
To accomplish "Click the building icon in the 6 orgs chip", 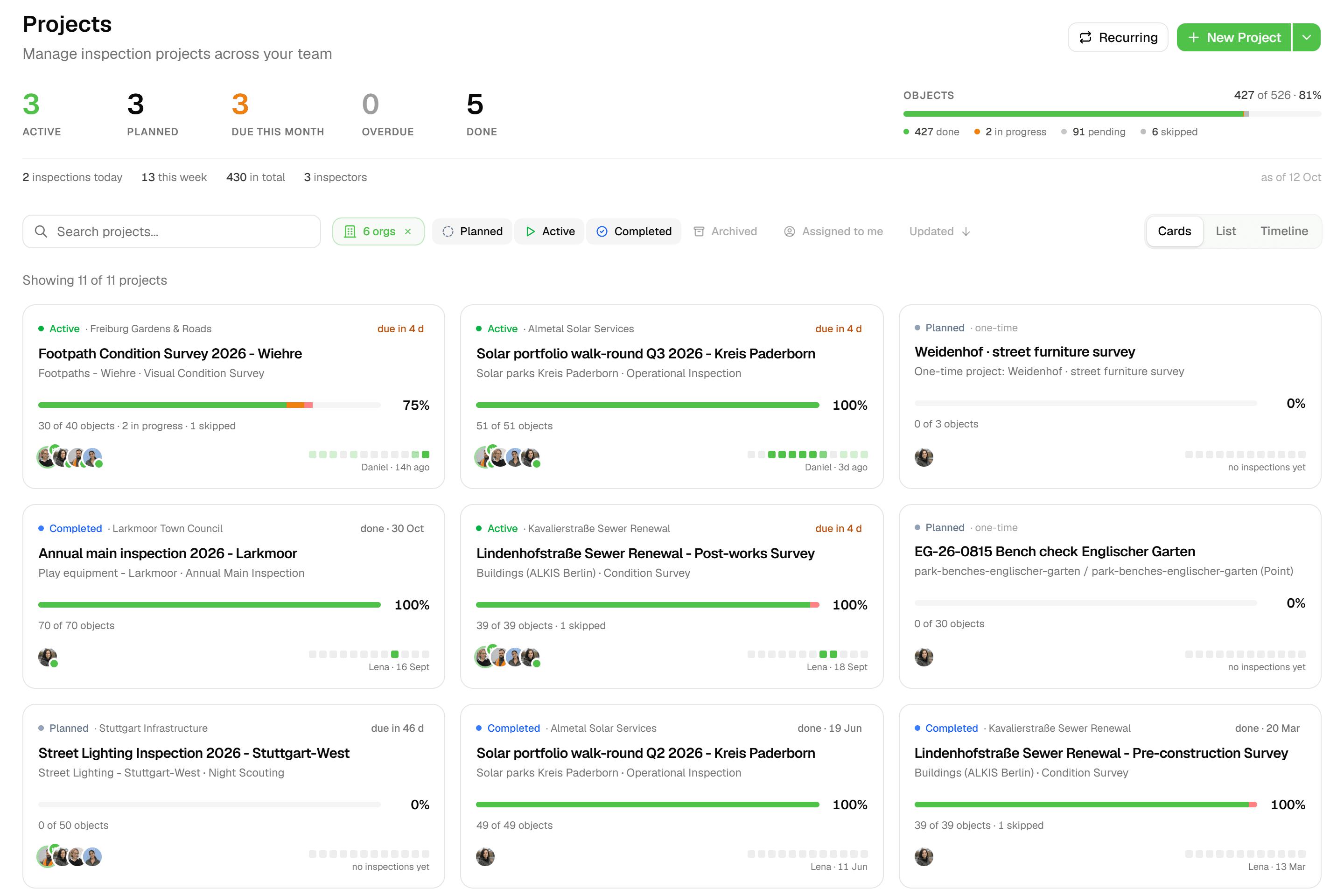I will pyautogui.click(x=350, y=231).
